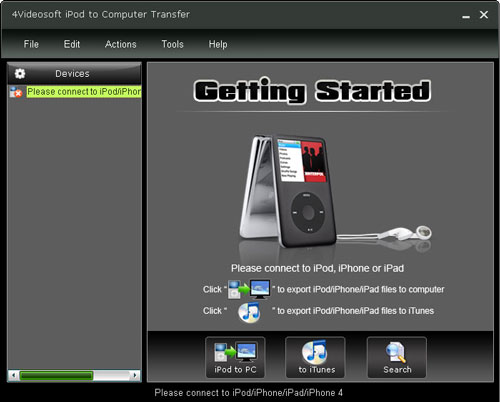
Task: Click the to iTunes export button
Action: coord(315,357)
